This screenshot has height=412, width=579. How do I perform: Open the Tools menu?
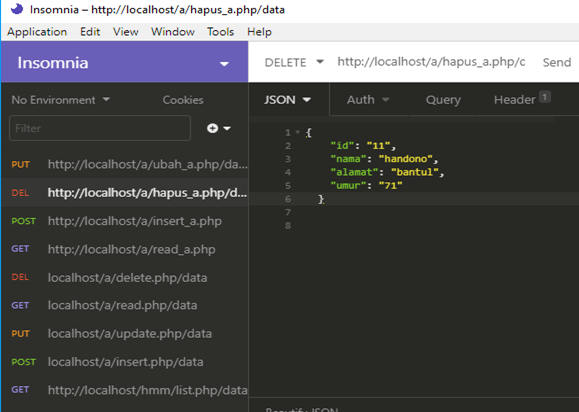point(220,32)
